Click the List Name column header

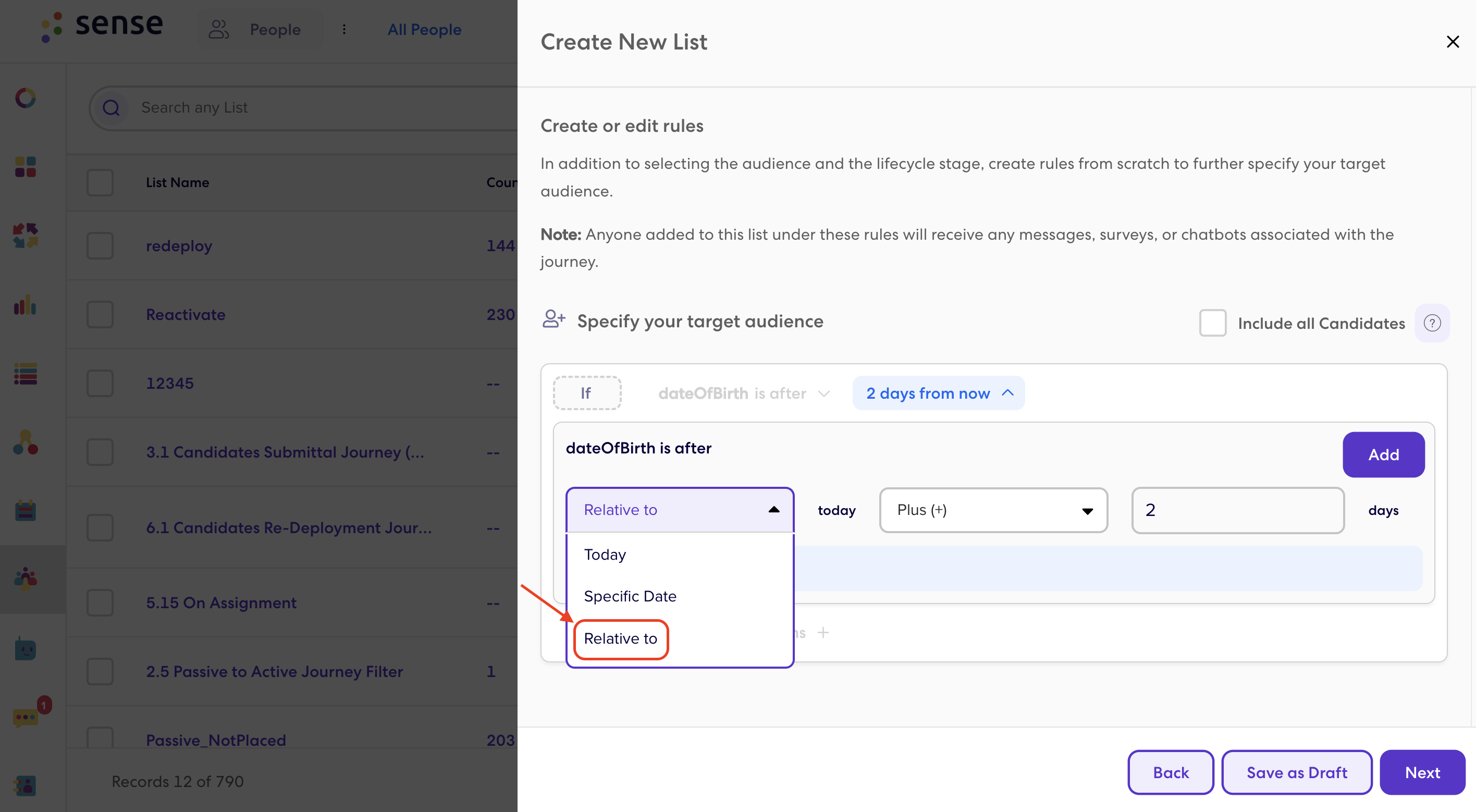point(178,183)
